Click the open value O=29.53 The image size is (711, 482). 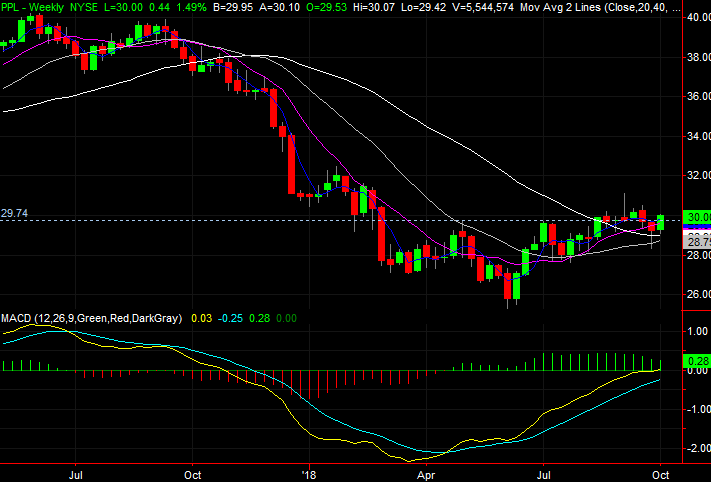coord(326,7)
